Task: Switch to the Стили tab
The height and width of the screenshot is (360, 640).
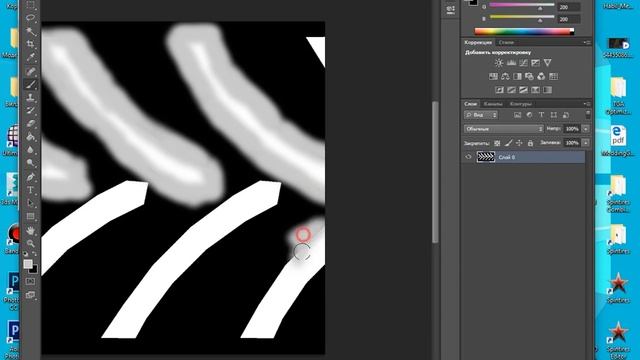Action: [506, 42]
